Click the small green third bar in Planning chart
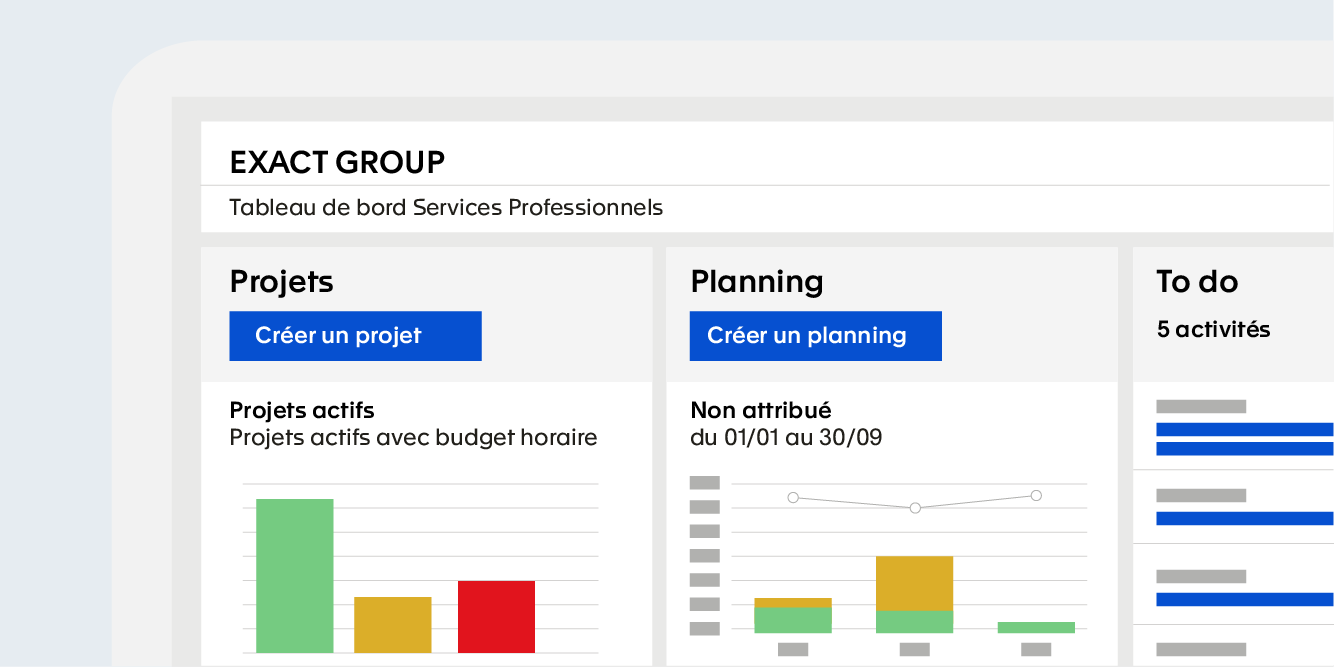Viewport: 1334px width, 667px height. point(1036,627)
